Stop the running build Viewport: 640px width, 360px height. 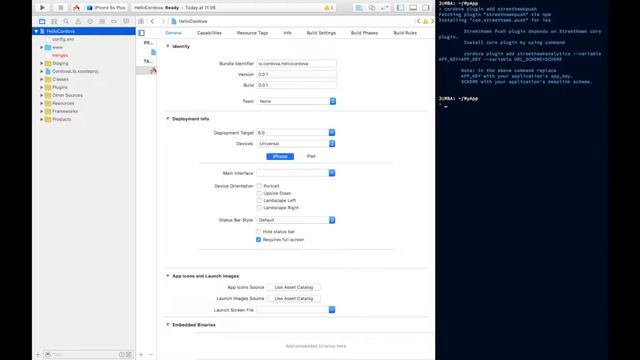point(60,7)
